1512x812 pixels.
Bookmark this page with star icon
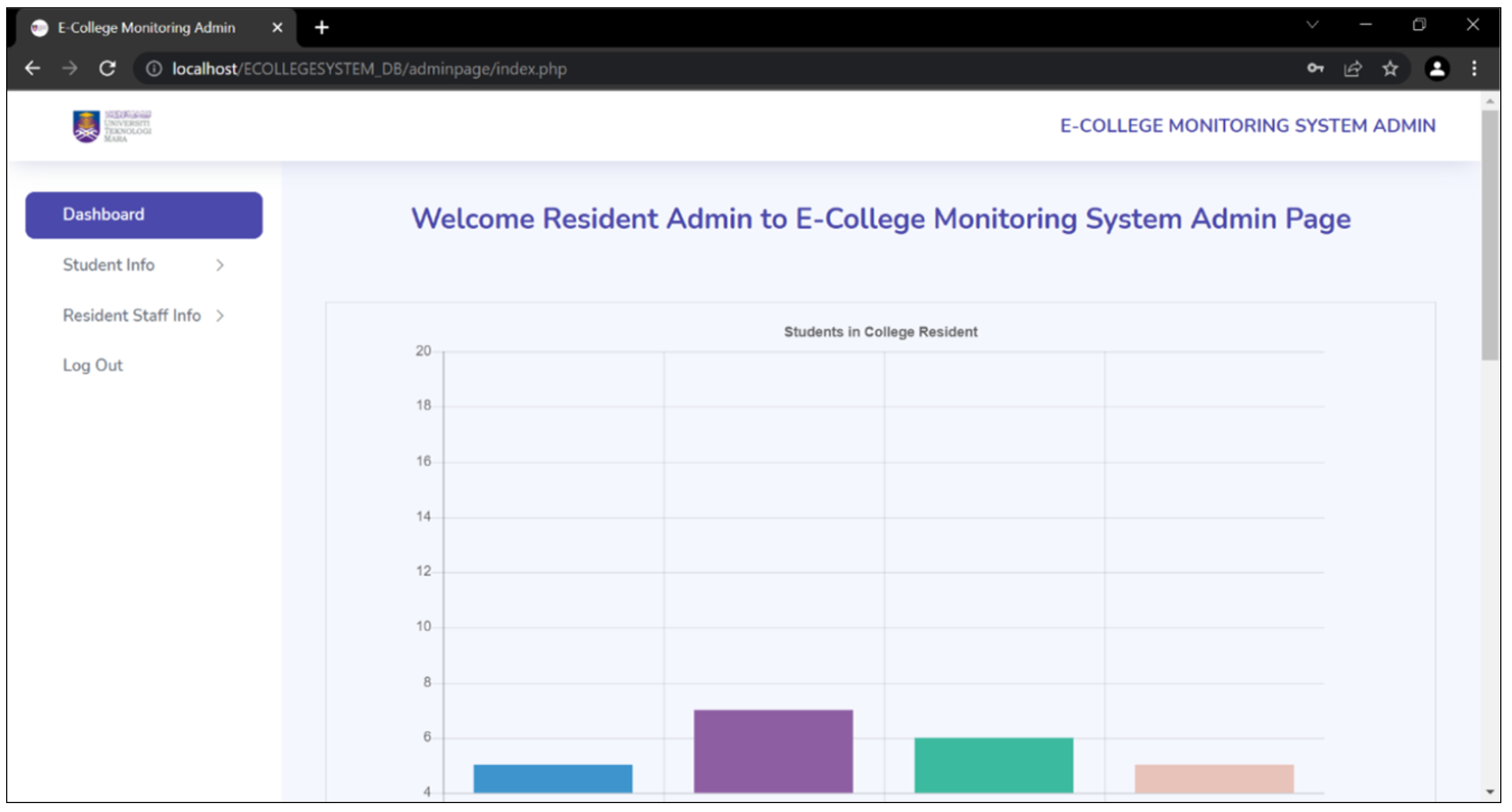(1389, 69)
